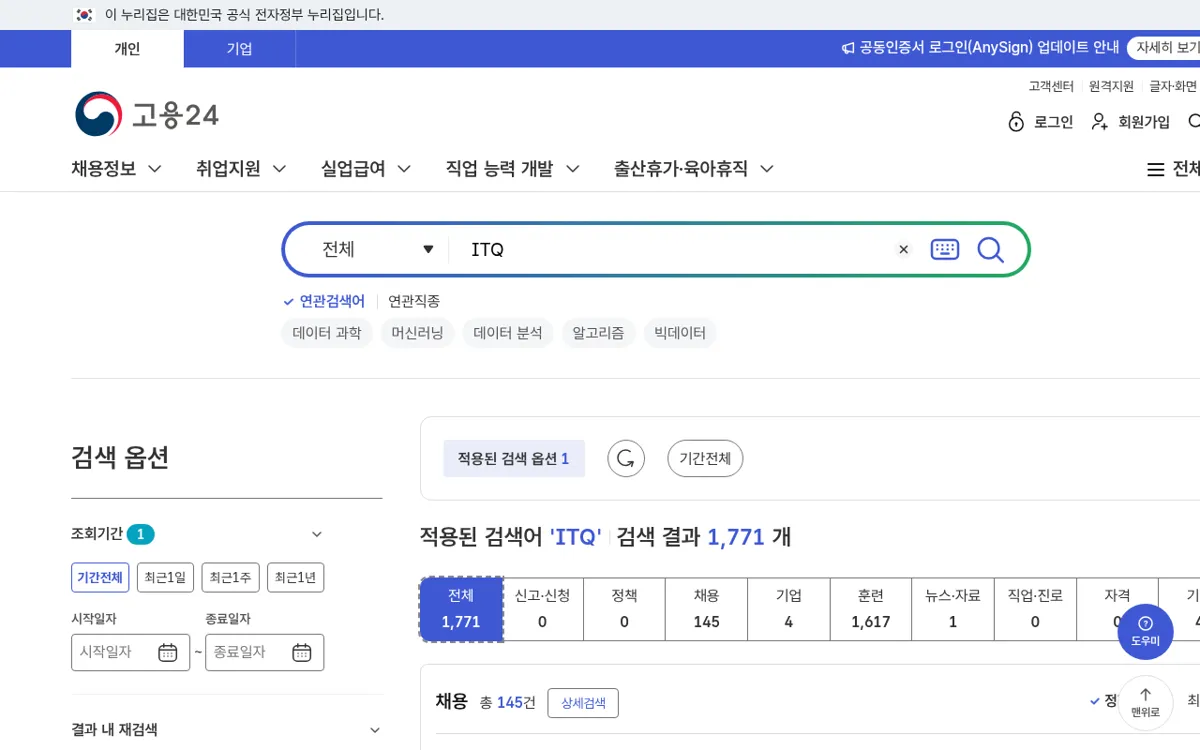Screen dimensions: 1200x750
Task: Click the login lock icon
Action: tap(1016, 122)
